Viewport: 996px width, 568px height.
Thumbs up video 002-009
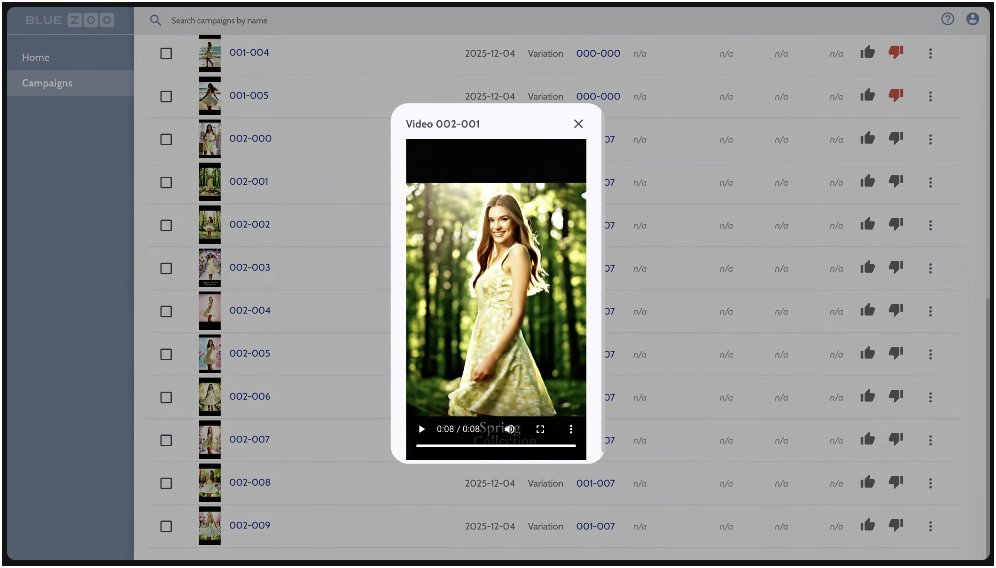(x=868, y=525)
